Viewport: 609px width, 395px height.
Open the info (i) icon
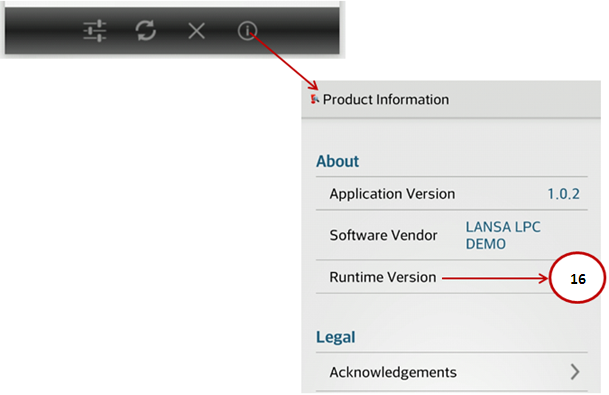pos(247,30)
